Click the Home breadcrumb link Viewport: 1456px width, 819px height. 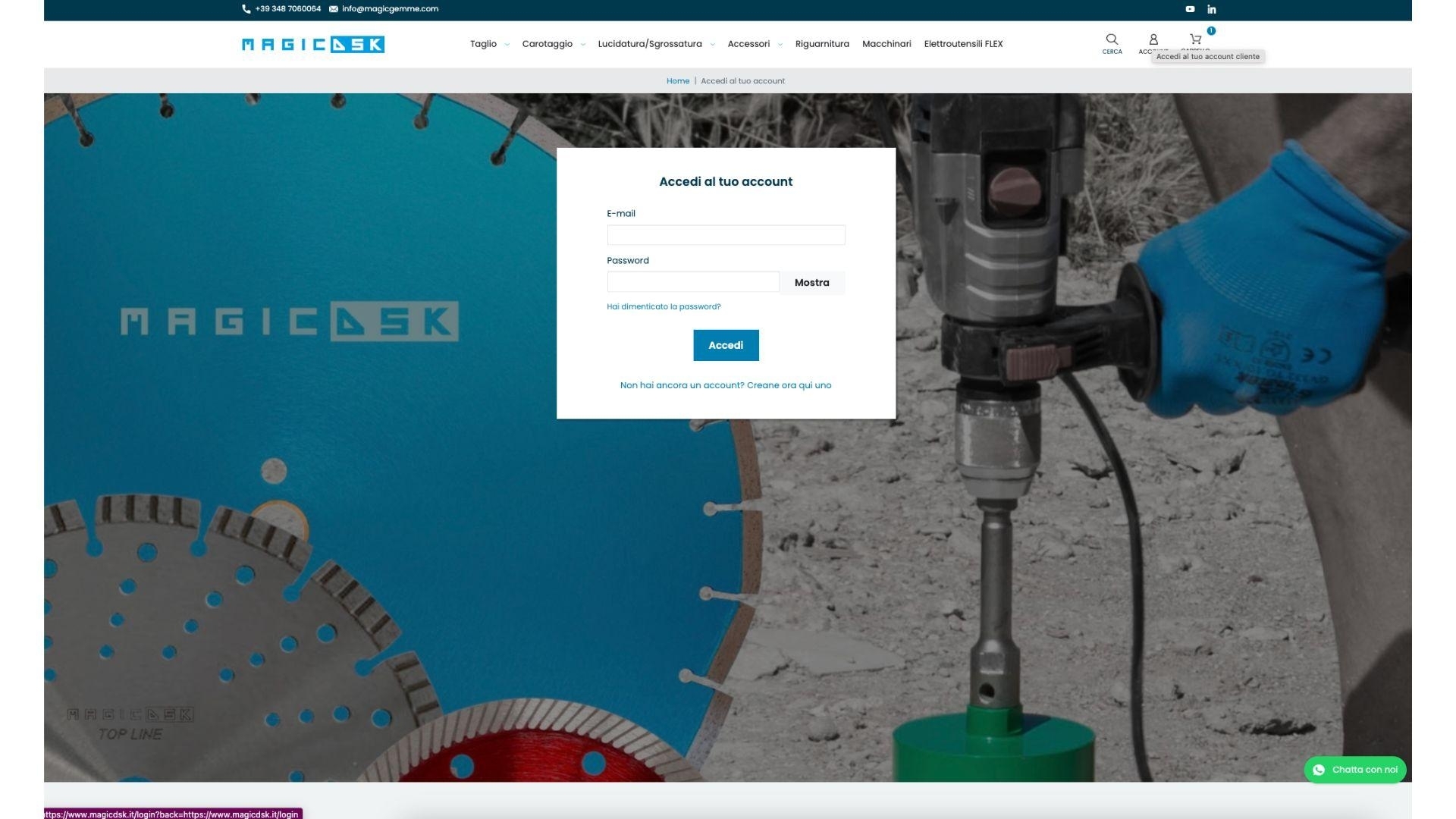point(678,81)
